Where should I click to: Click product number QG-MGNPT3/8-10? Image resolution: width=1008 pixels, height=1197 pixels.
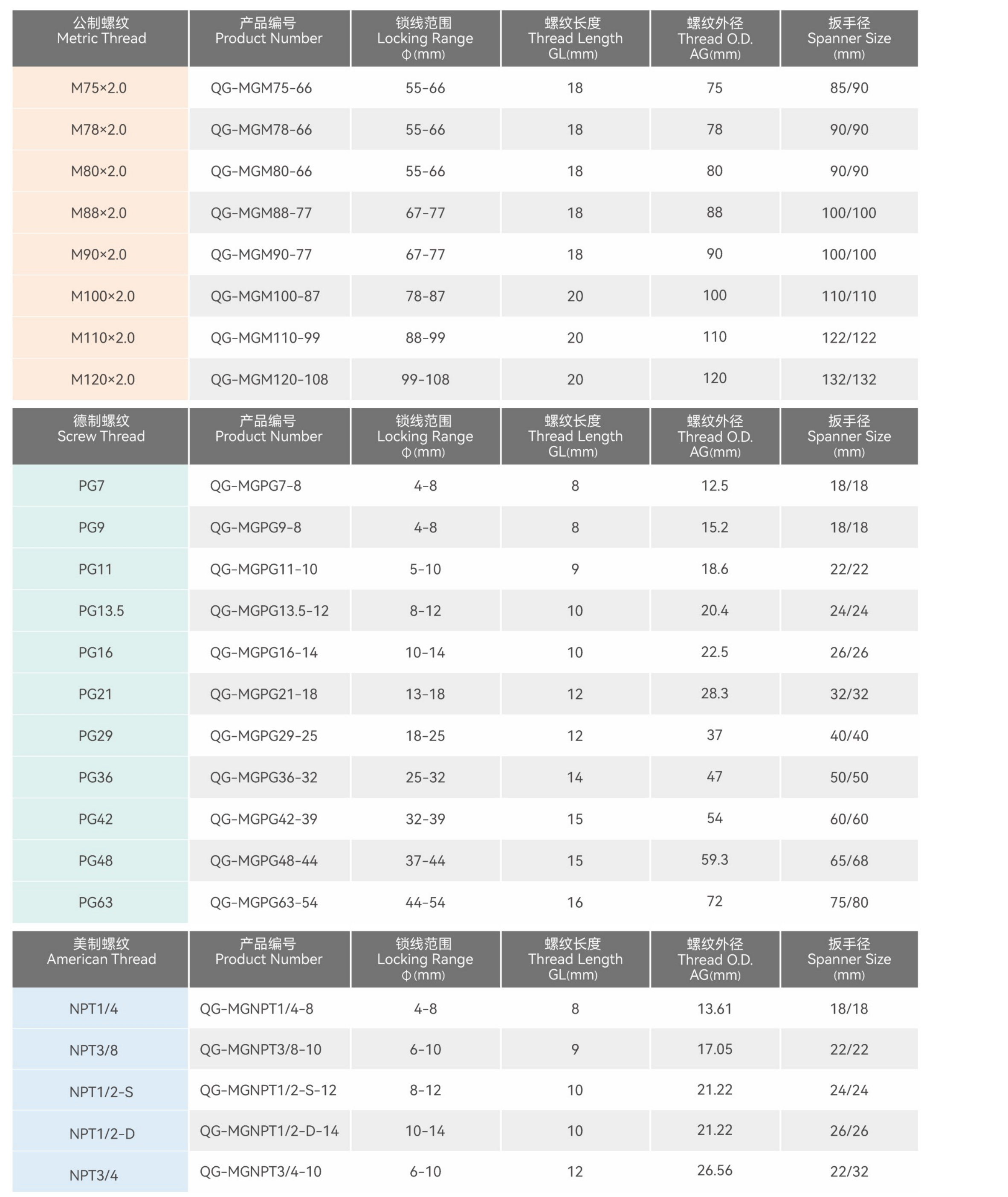point(261,1049)
